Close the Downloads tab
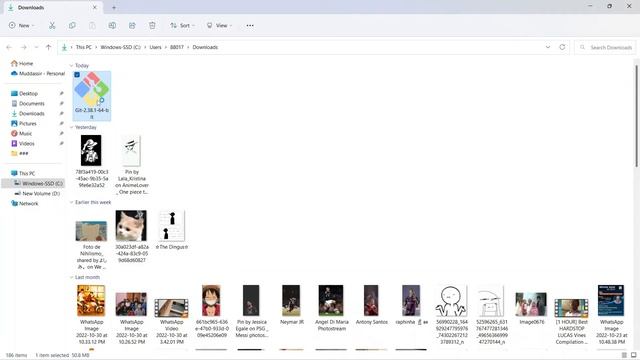Screen dimensions: 640x360 [x=95, y=7]
